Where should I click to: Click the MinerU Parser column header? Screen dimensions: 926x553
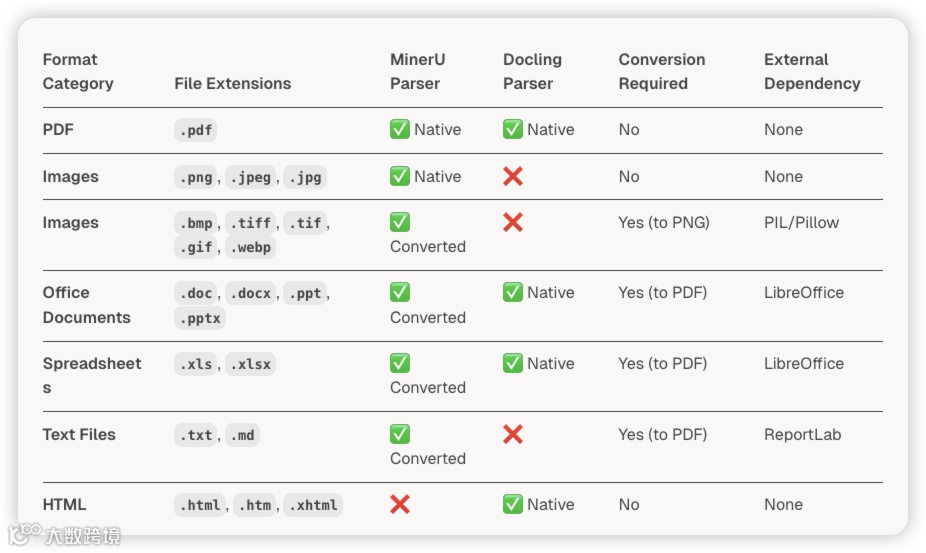417,72
